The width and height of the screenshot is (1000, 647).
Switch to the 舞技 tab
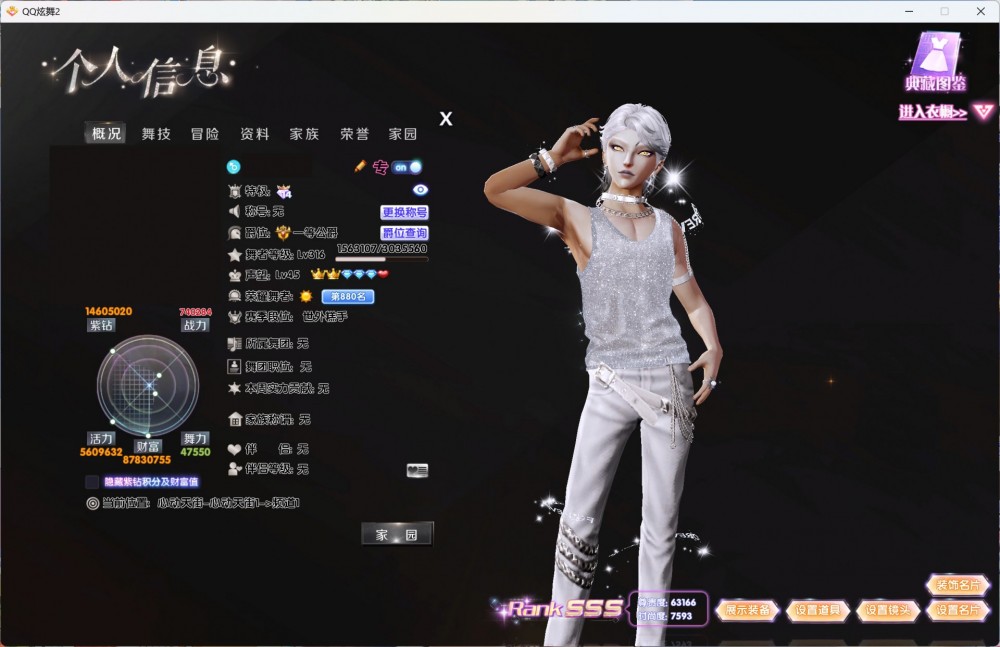(x=156, y=134)
